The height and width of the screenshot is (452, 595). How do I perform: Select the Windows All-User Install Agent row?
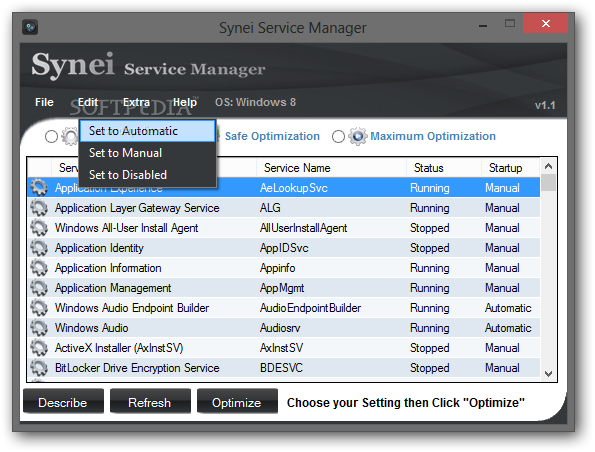click(x=284, y=228)
